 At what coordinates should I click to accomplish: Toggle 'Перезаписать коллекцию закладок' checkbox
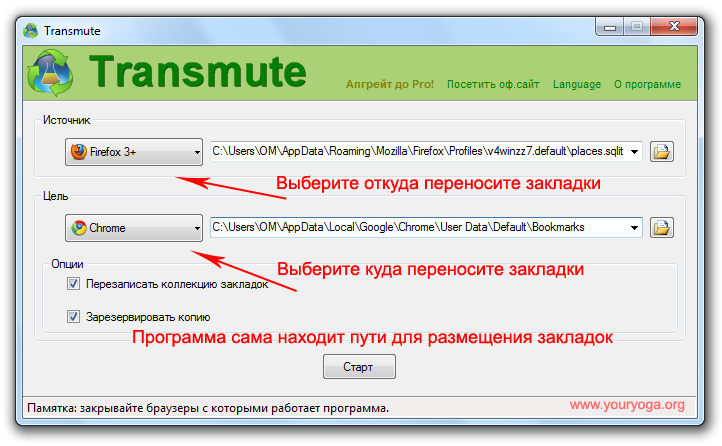(x=73, y=284)
